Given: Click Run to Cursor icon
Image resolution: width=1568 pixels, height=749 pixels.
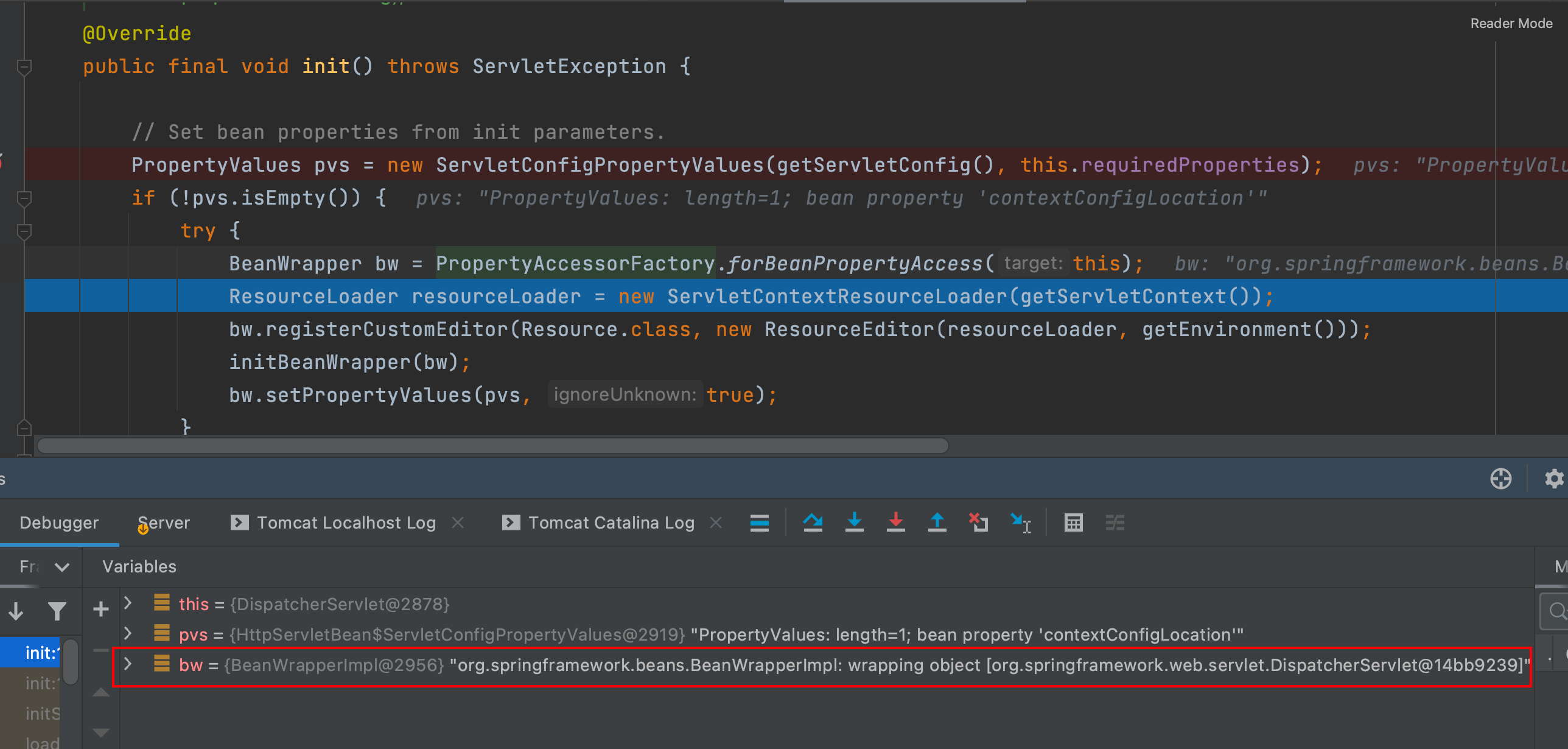Looking at the screenshot, I should pos(1020,522).
